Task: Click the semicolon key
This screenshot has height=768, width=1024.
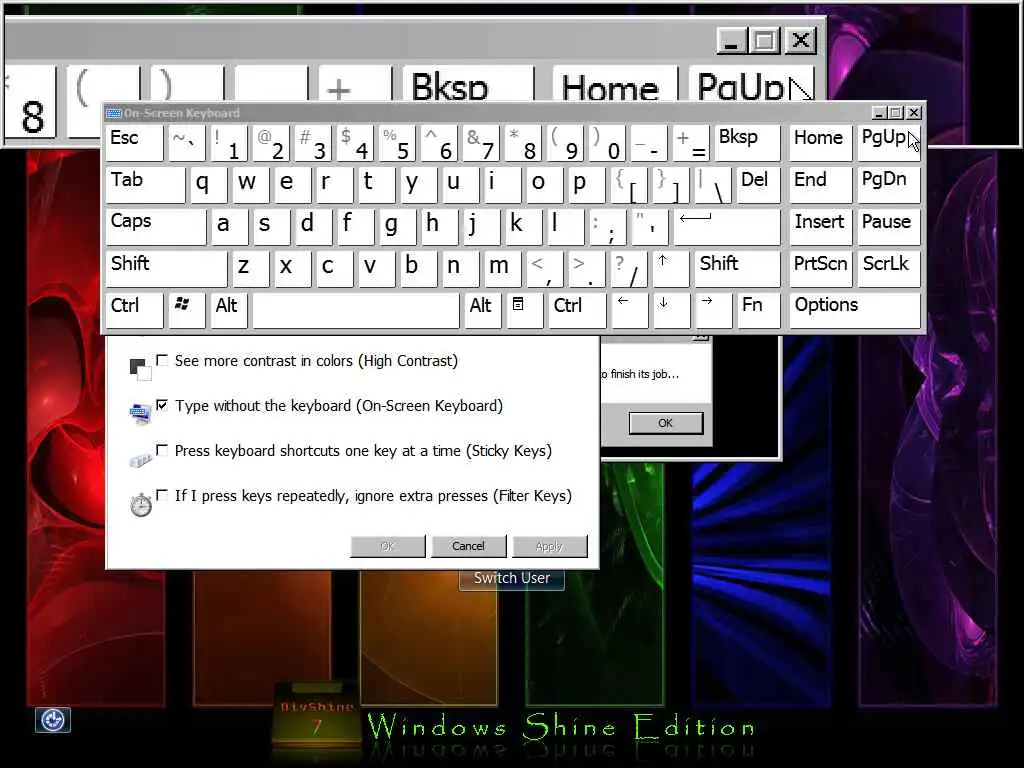Action: click(x=607, y=227)
